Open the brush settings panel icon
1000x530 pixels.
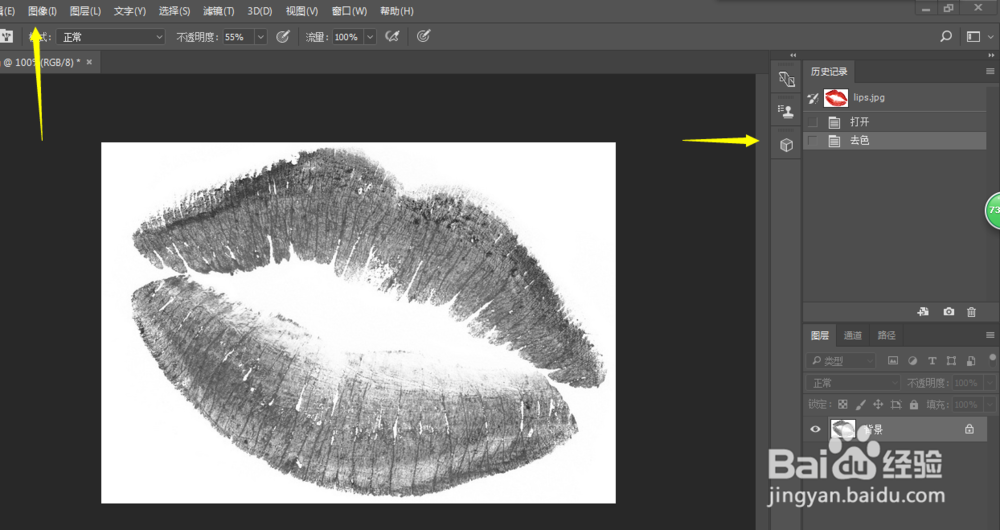pyautogui.click(x=786, y=79)
